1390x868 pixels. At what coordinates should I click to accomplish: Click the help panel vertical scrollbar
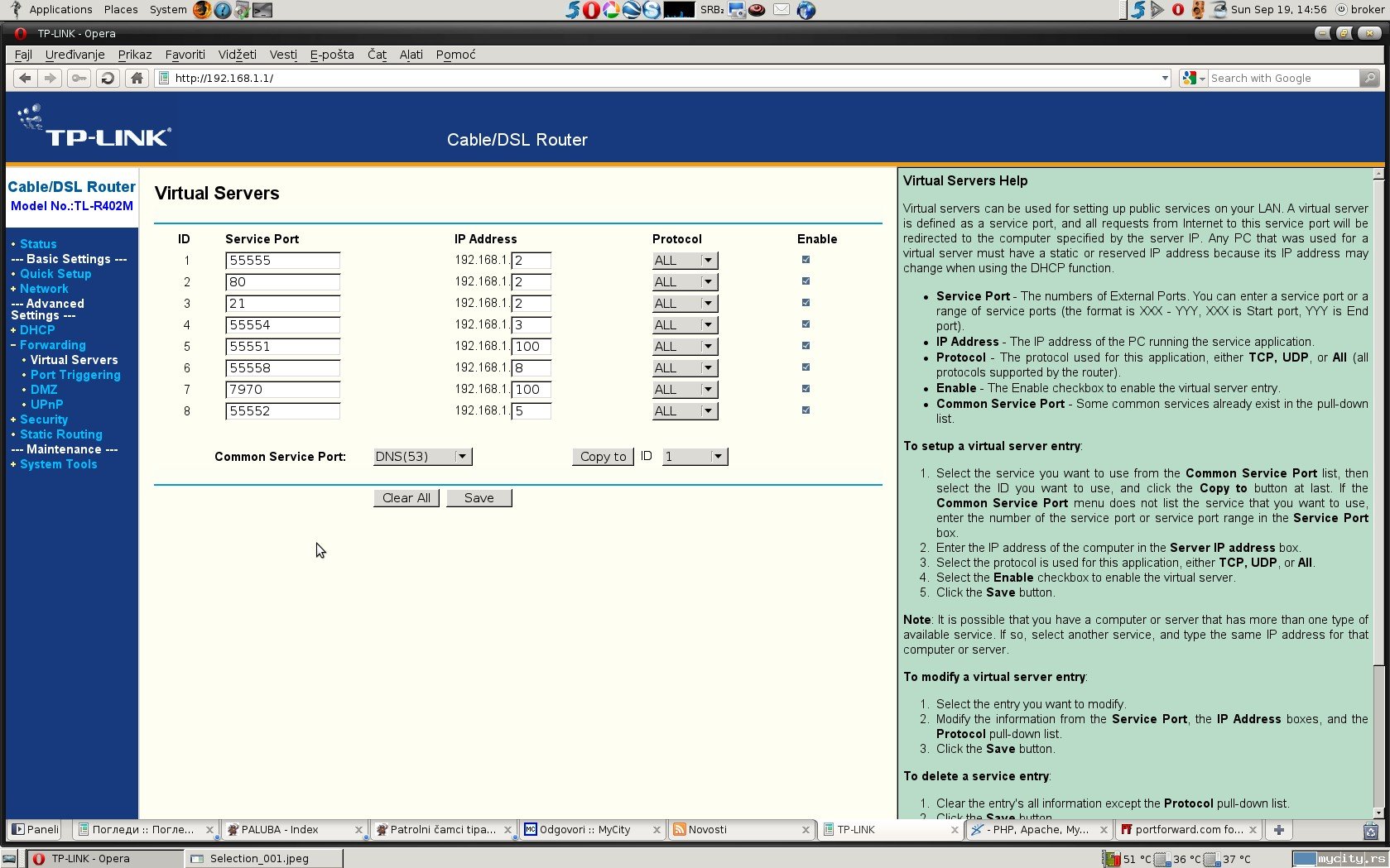pos(1378,414)
